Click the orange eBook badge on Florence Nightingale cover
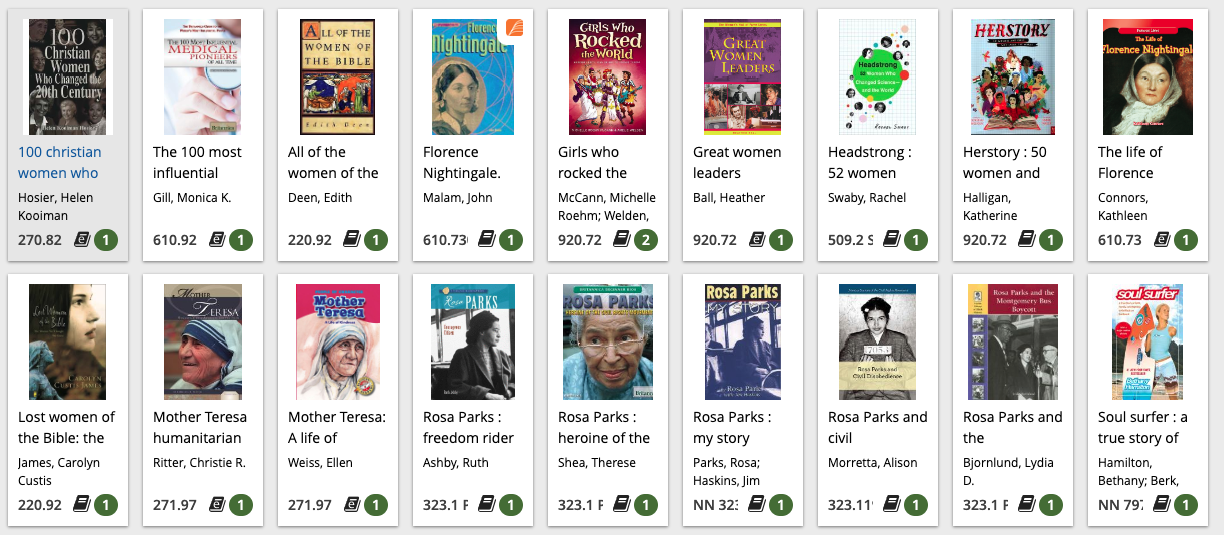This screenshot has width=1224, height=535. 514,28
